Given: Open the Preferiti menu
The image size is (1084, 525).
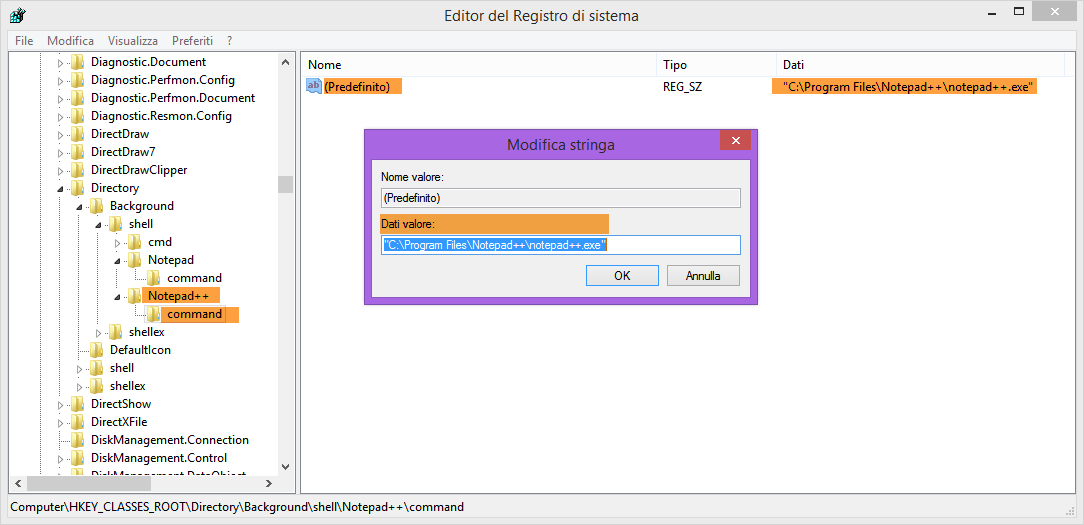Looking at the screenshot, I should click(x=192, y=41).
